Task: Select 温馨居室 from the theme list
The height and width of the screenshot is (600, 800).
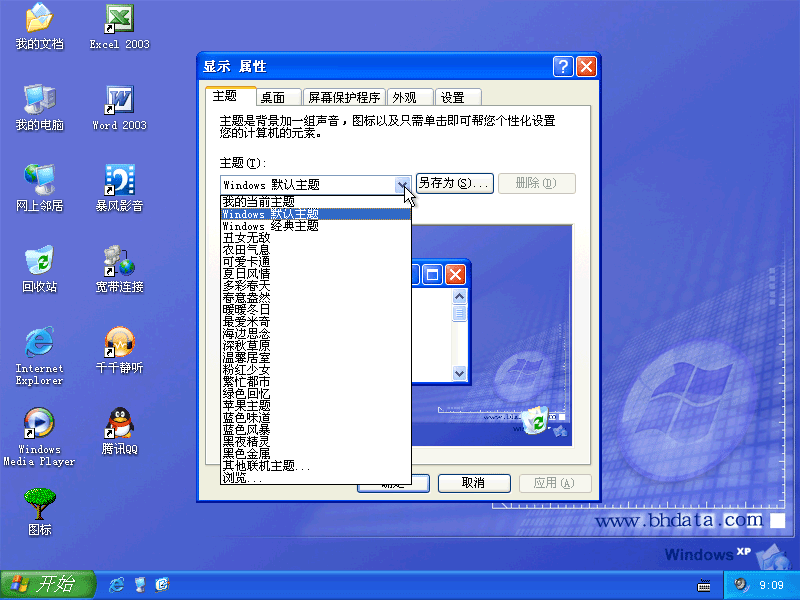Action: point(316,358)
